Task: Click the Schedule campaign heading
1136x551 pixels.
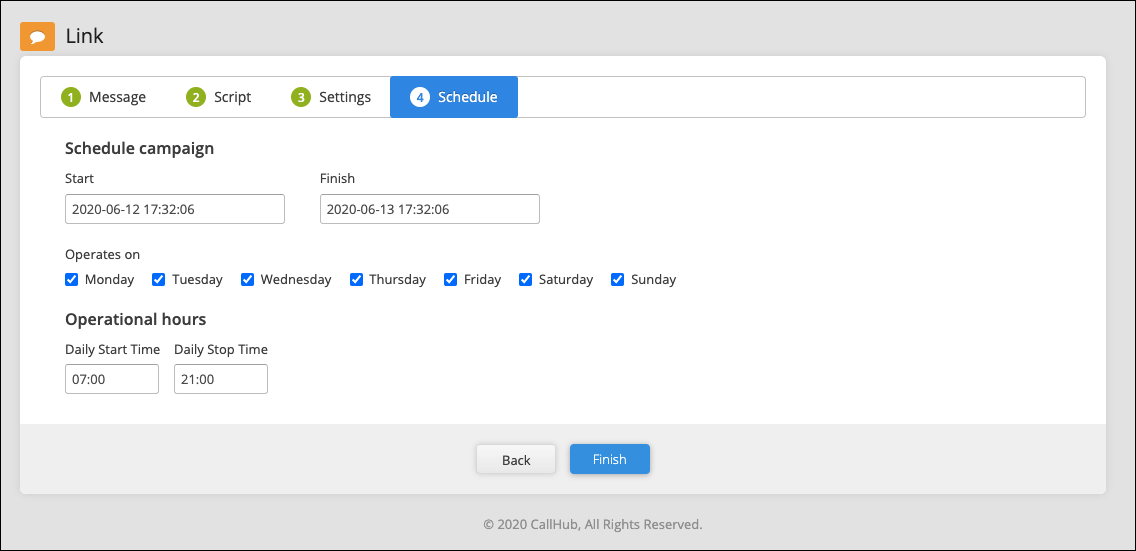Action: click(140, 148)
